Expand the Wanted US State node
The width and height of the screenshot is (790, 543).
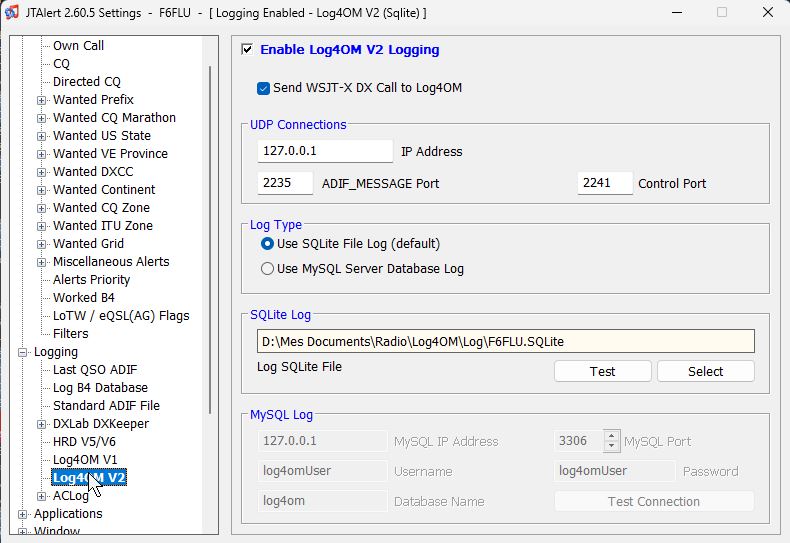(x=42, y=137)
